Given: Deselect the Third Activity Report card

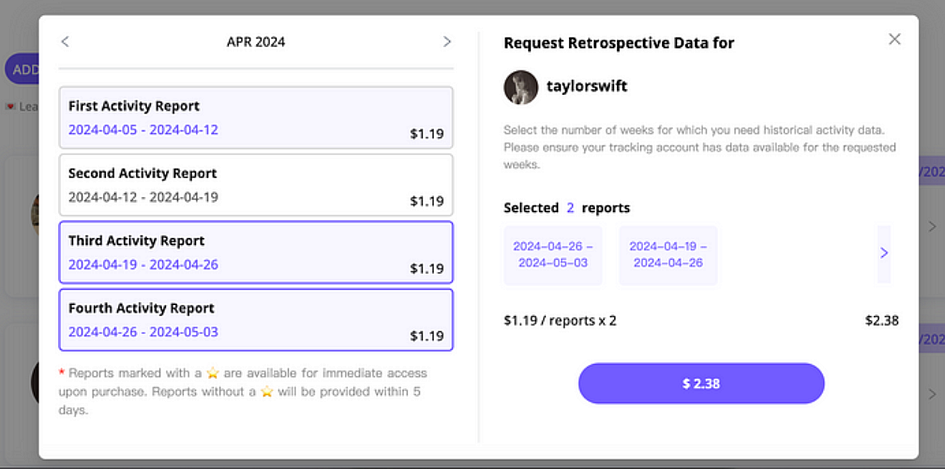Looking at the screenshot, I should point(256,253).
